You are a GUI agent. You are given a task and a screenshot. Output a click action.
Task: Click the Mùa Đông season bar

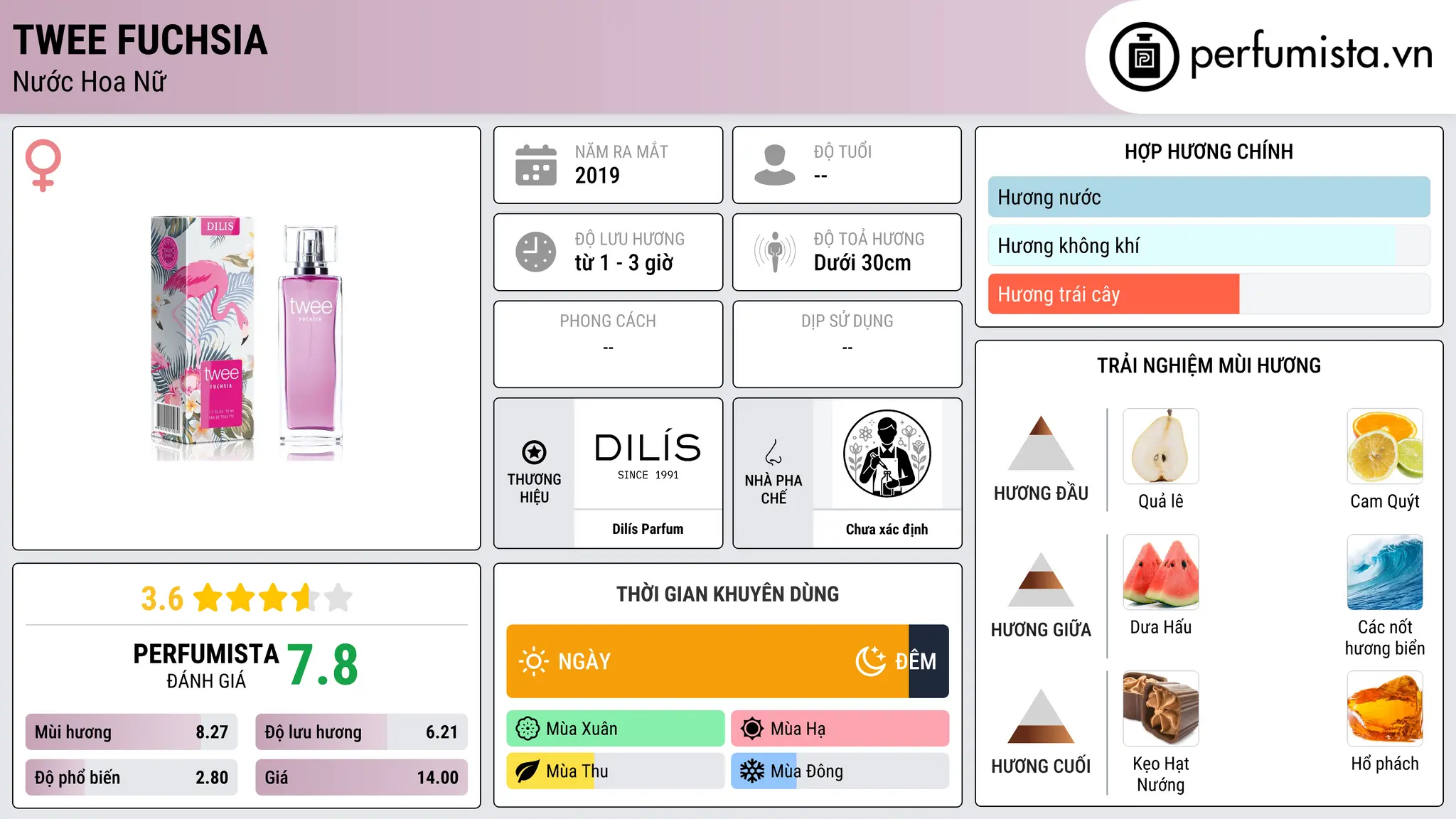click(x=840, y=771)
